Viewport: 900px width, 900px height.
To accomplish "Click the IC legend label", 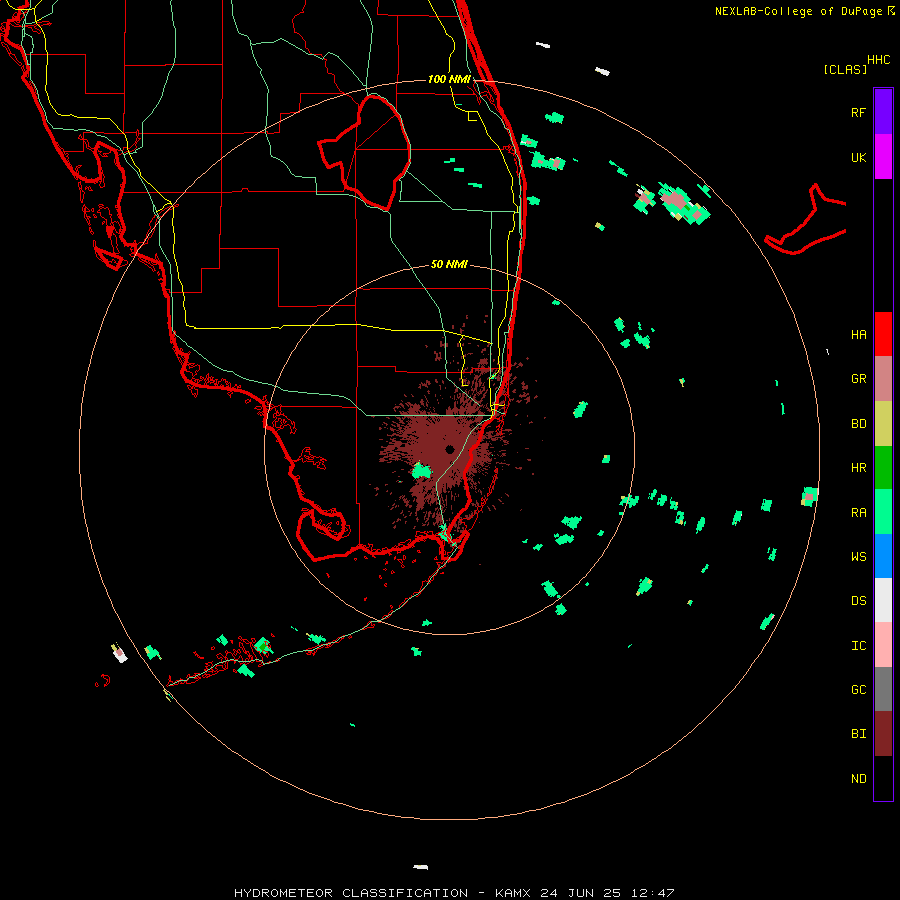I will coord(858,646).
